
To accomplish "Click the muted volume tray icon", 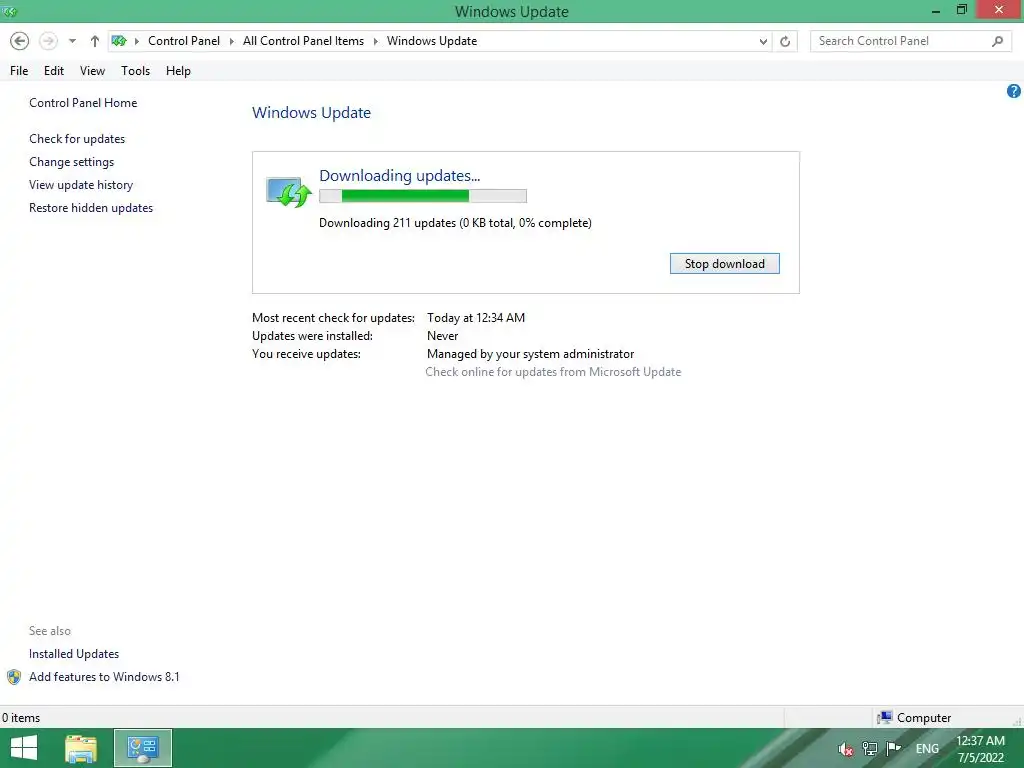I will (x=846, y=749).
